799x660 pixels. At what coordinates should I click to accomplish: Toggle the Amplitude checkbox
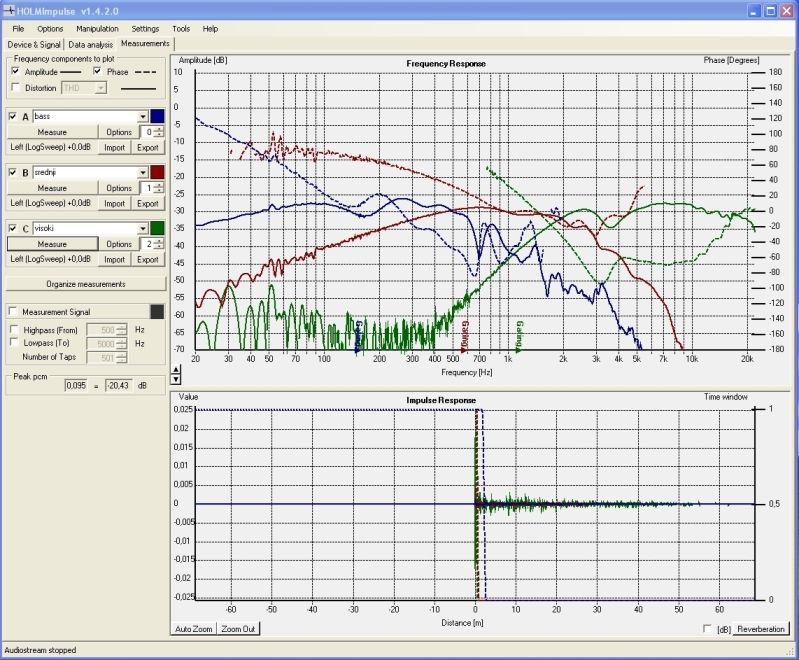(x=15, y=71)
